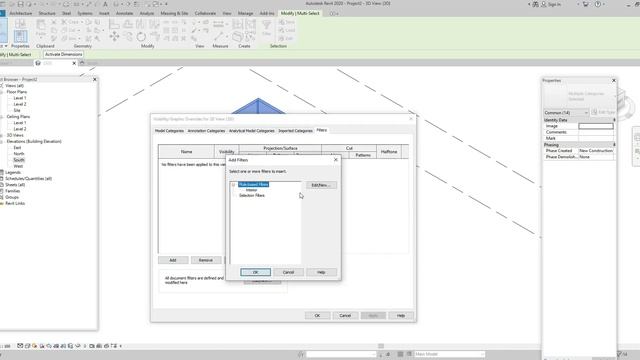640x360 pixels.
Task: Open the Annotate ribbon tab
Action: pyautogui.click(x=124, y=13)
